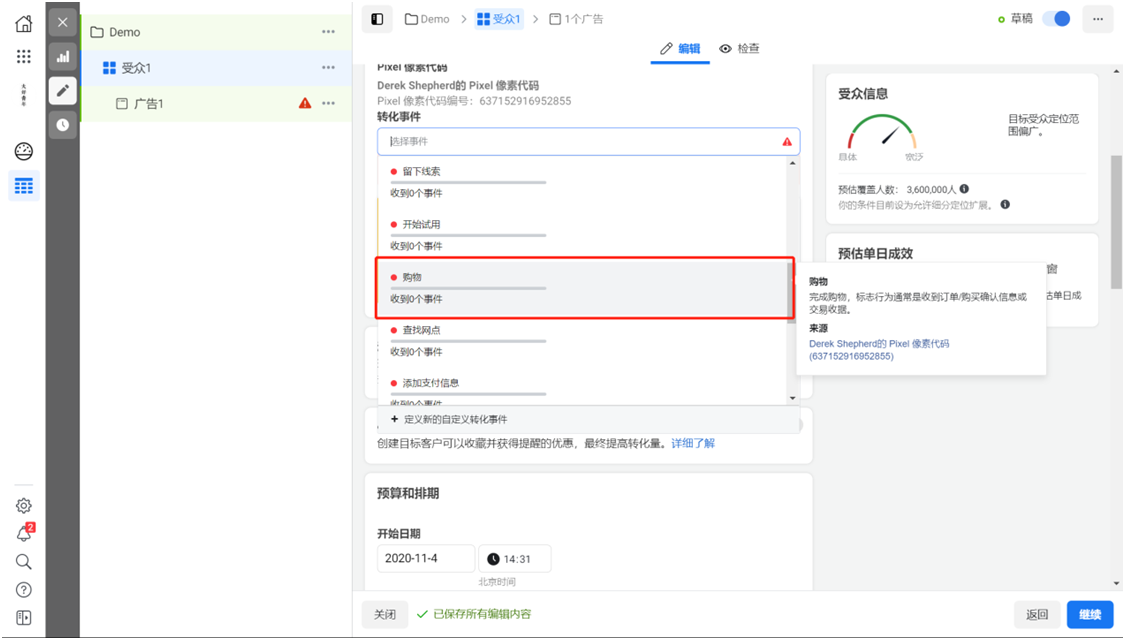Click the Home icon in the left sidebar
The height and width of the screenshot is (640, 1125).
click(23, 22)
